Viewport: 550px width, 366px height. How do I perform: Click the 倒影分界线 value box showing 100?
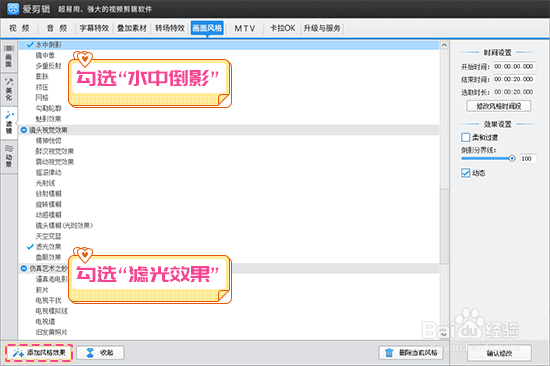click(x=528, y=159)
